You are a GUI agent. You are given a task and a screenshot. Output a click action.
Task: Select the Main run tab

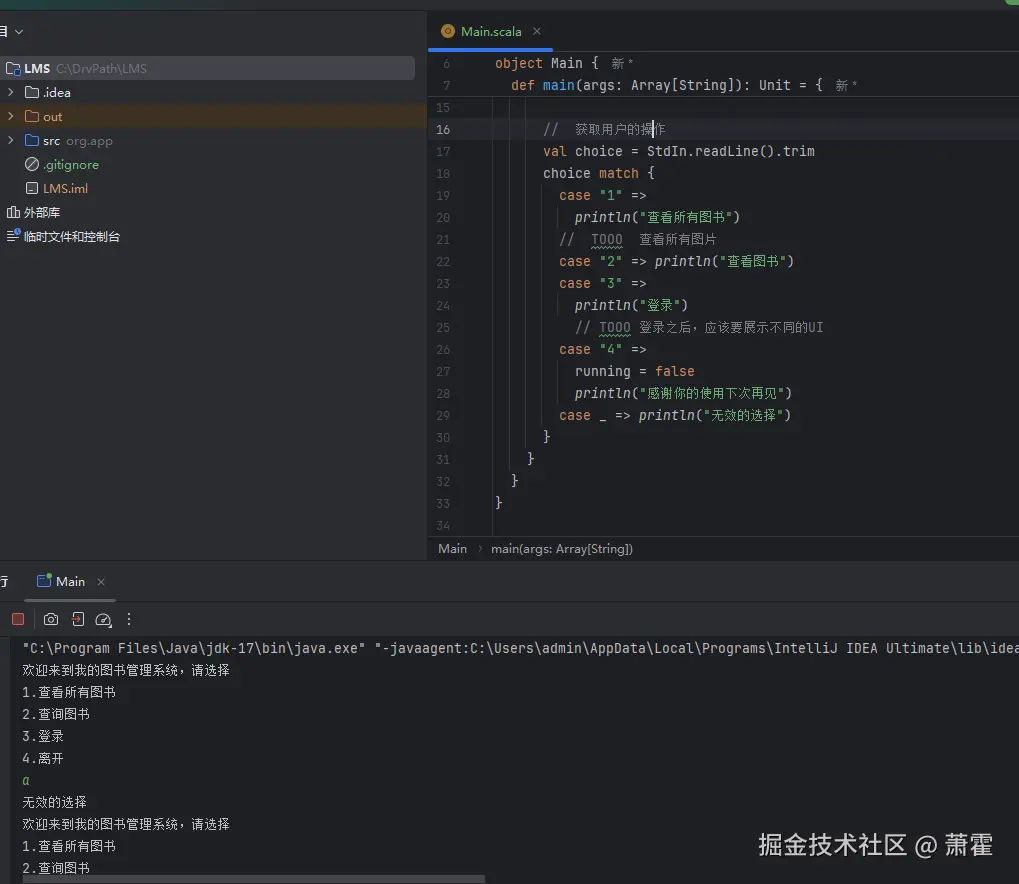pyautogui.click(x=70, y=581)
